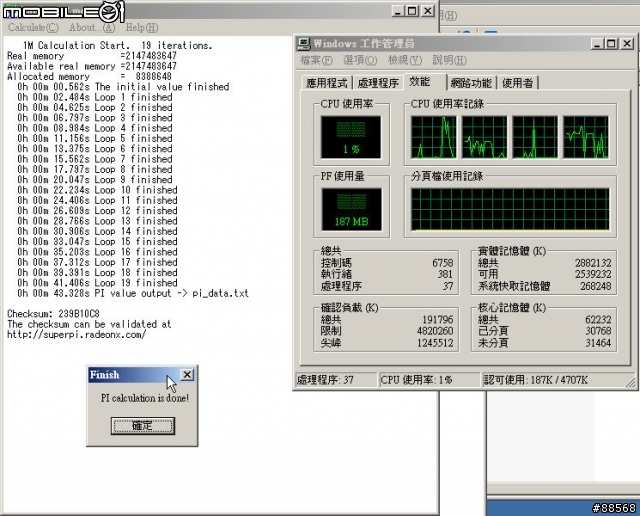
Task: Click the 控制碼 value 6758
Action: (443, 263)
